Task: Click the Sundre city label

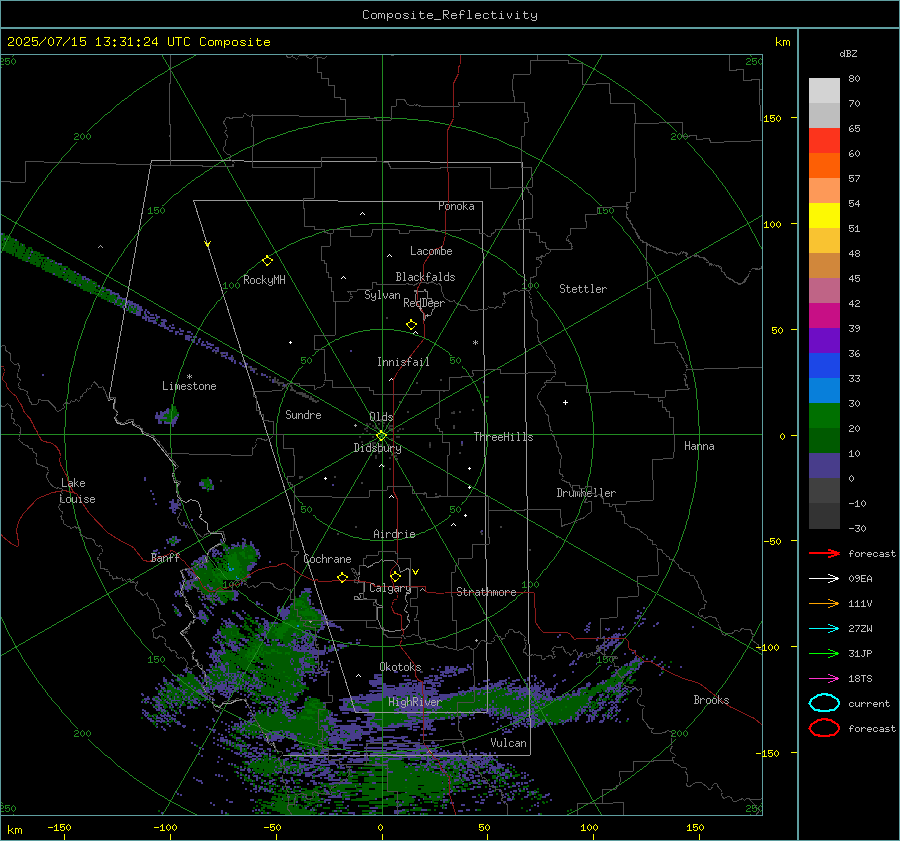Action: point(303,414)
